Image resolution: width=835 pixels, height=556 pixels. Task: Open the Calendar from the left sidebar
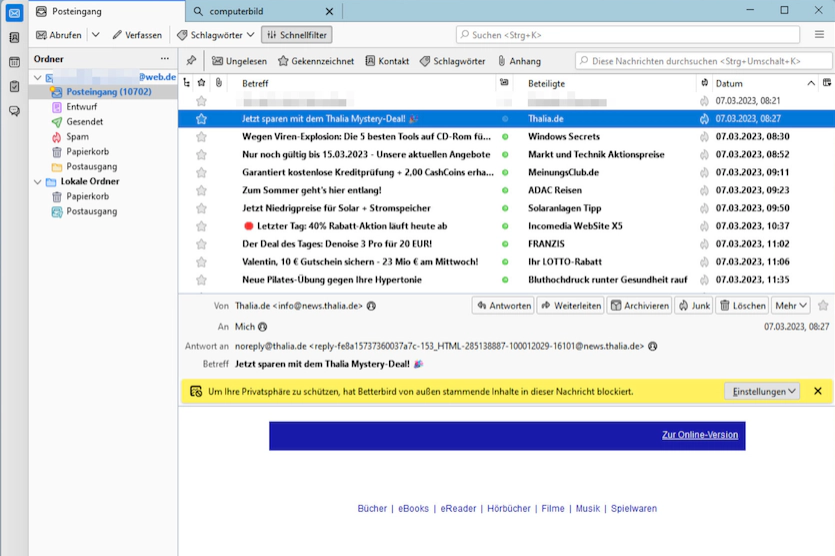(x=14, y=62)
